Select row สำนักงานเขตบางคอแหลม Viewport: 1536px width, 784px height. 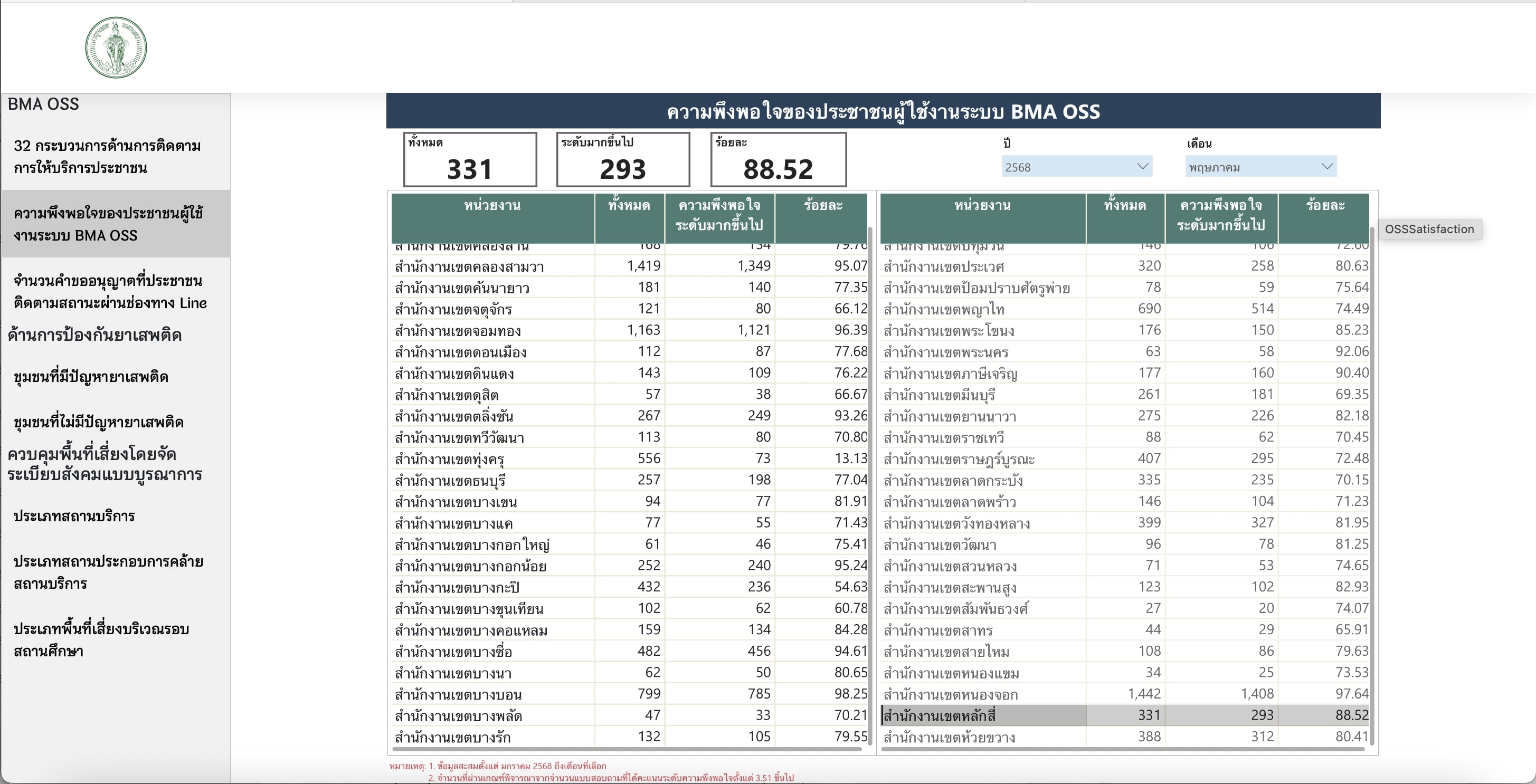[x=630, y=630]
